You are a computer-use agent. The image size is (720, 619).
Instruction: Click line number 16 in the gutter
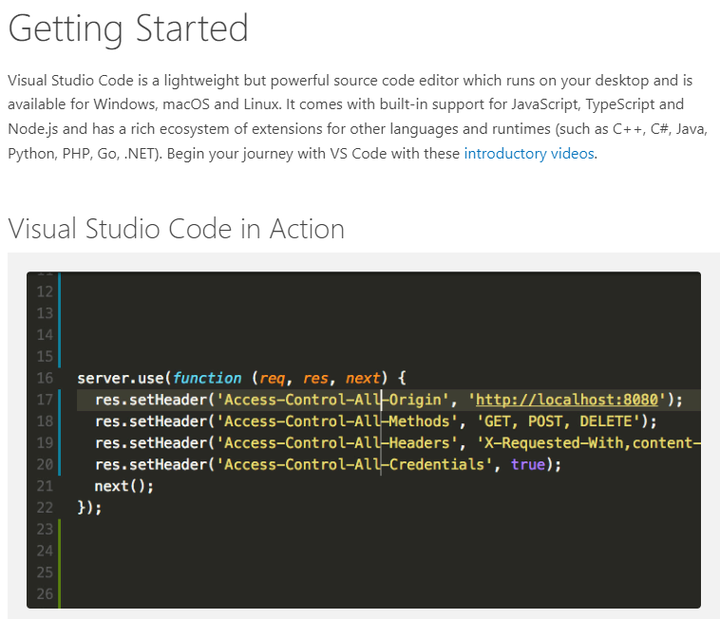[x=44, y=378]
